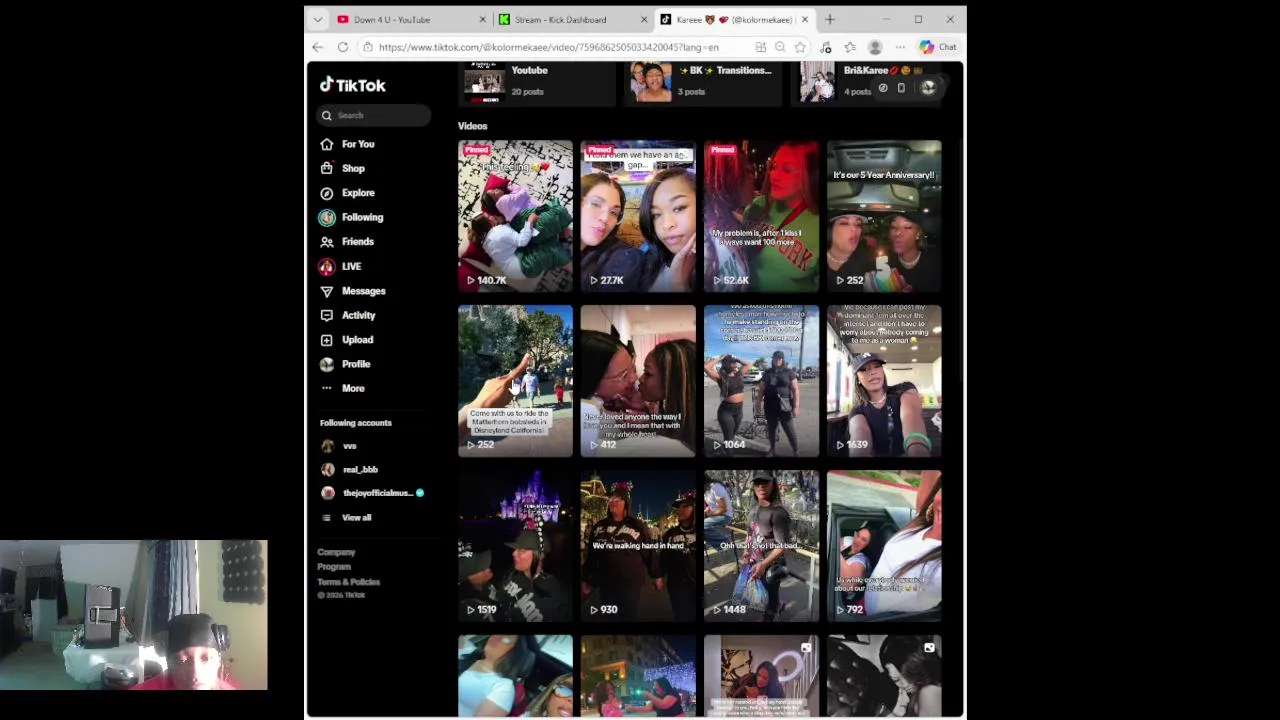The image size is (1280, 720).
Task: Reload the page with the refresh icon
Action: pyautogui.click(x=342, y=47)
